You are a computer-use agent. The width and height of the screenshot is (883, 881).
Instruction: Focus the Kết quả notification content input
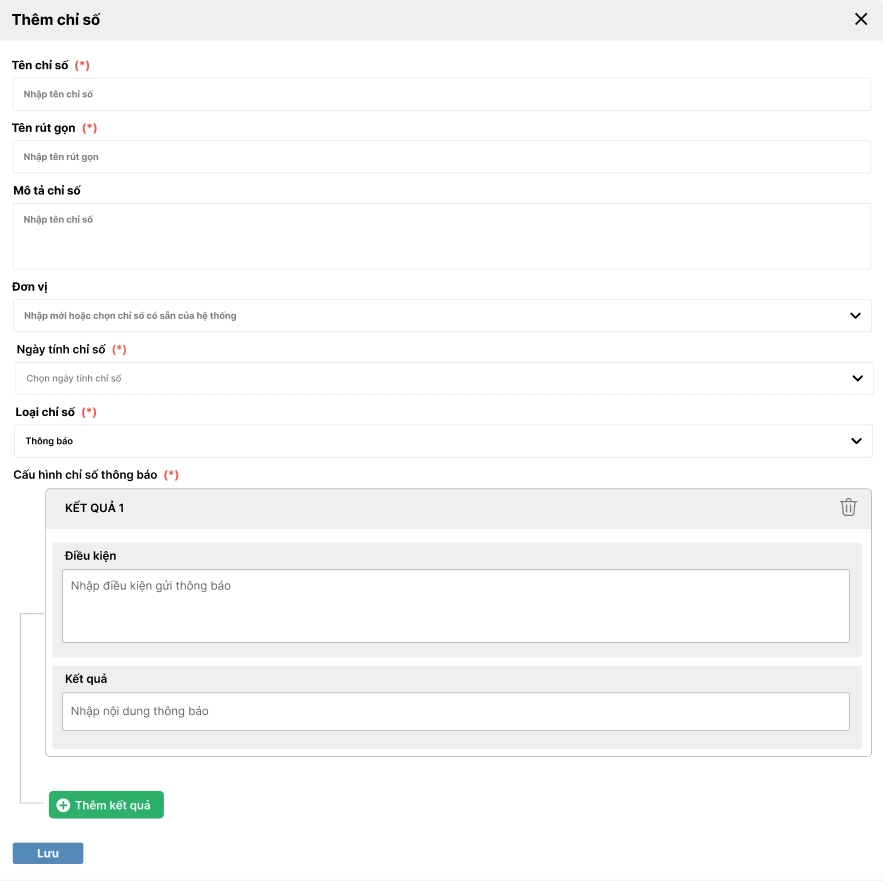pos(455,711)
